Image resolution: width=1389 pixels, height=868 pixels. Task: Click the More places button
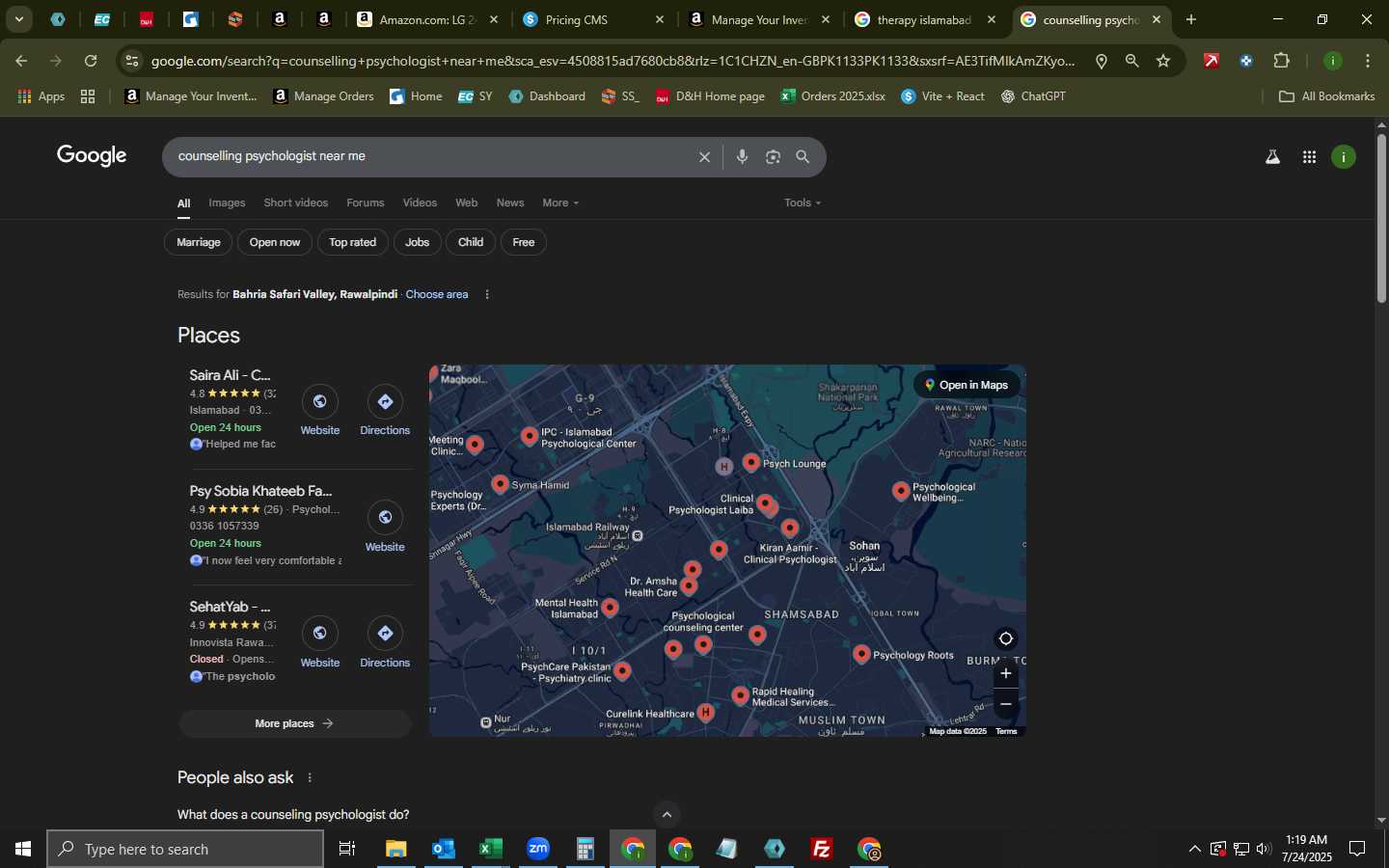pyautogui.click(x=294, y=723)
